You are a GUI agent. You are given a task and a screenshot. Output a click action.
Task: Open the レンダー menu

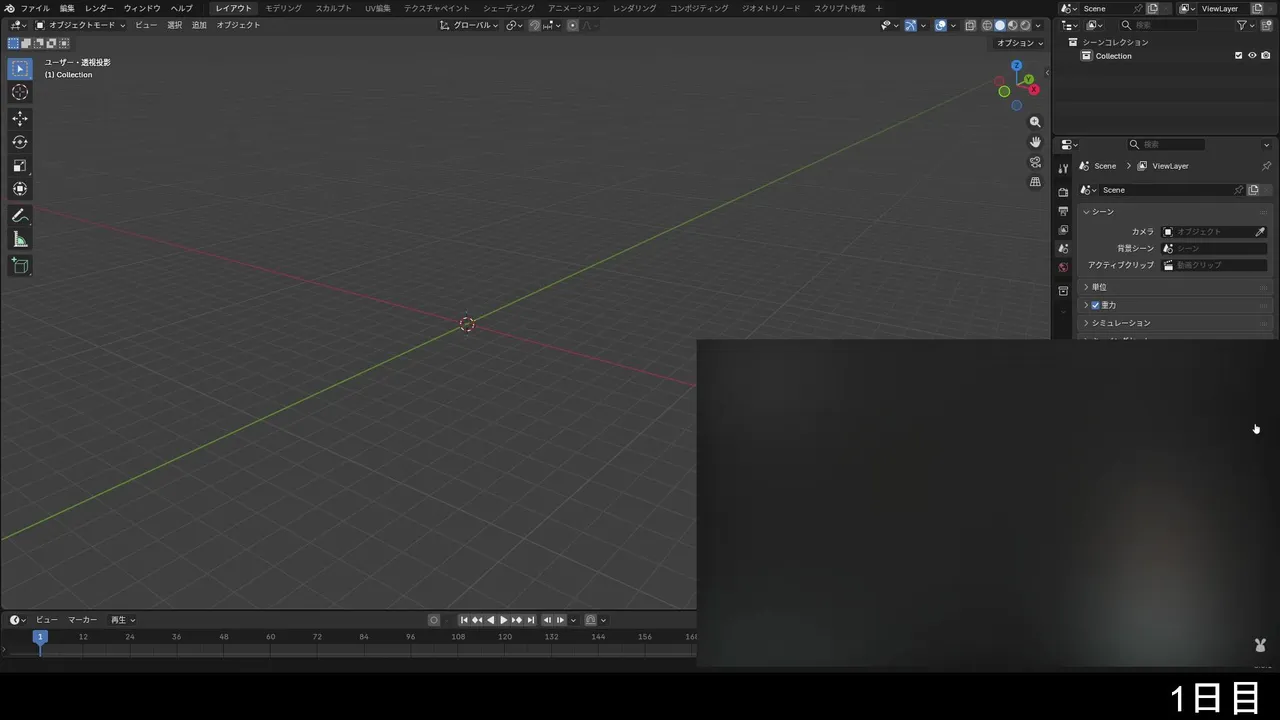pos(99,8)
